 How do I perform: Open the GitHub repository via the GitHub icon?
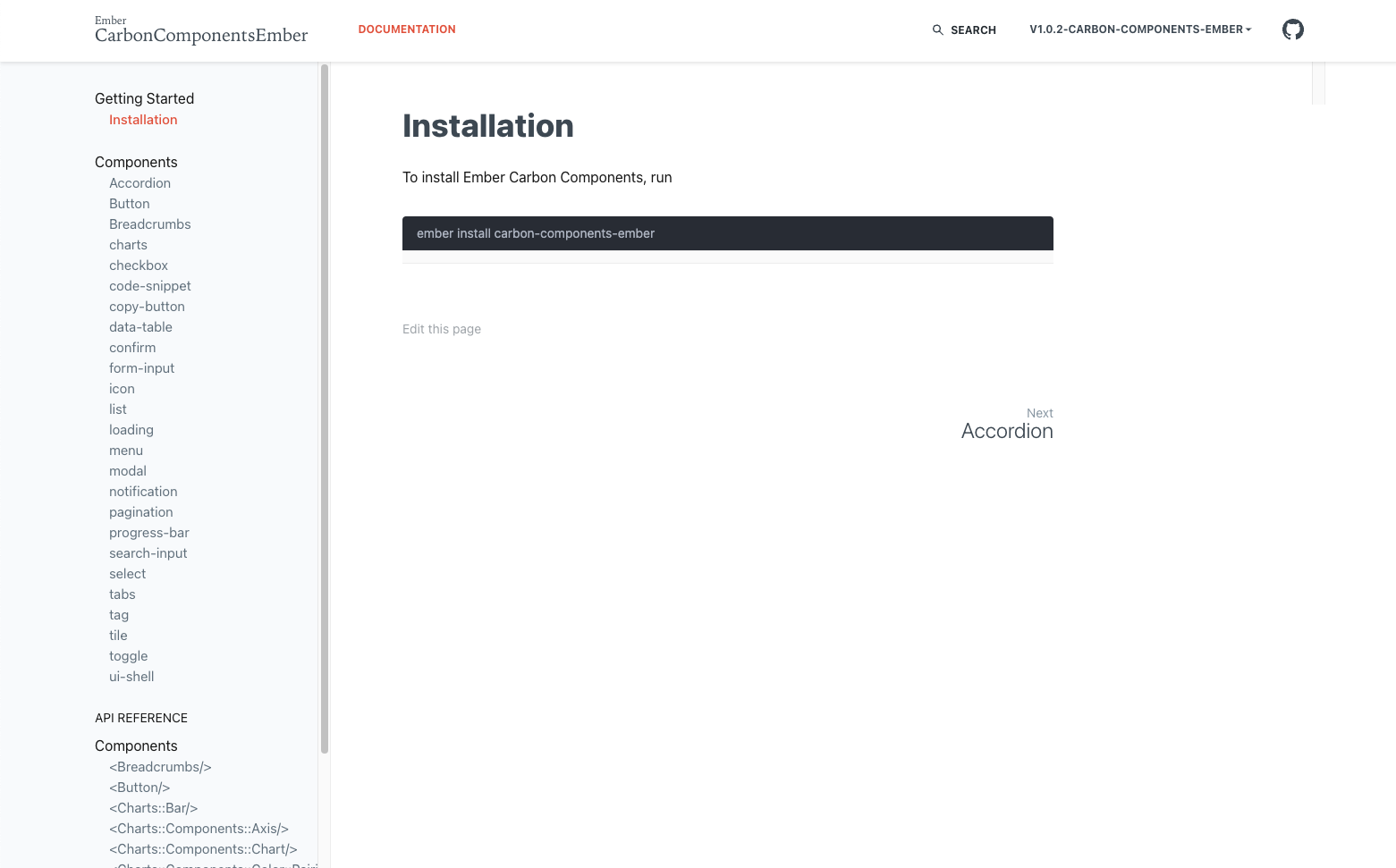pyautogui.click(x=1292, y=29)
